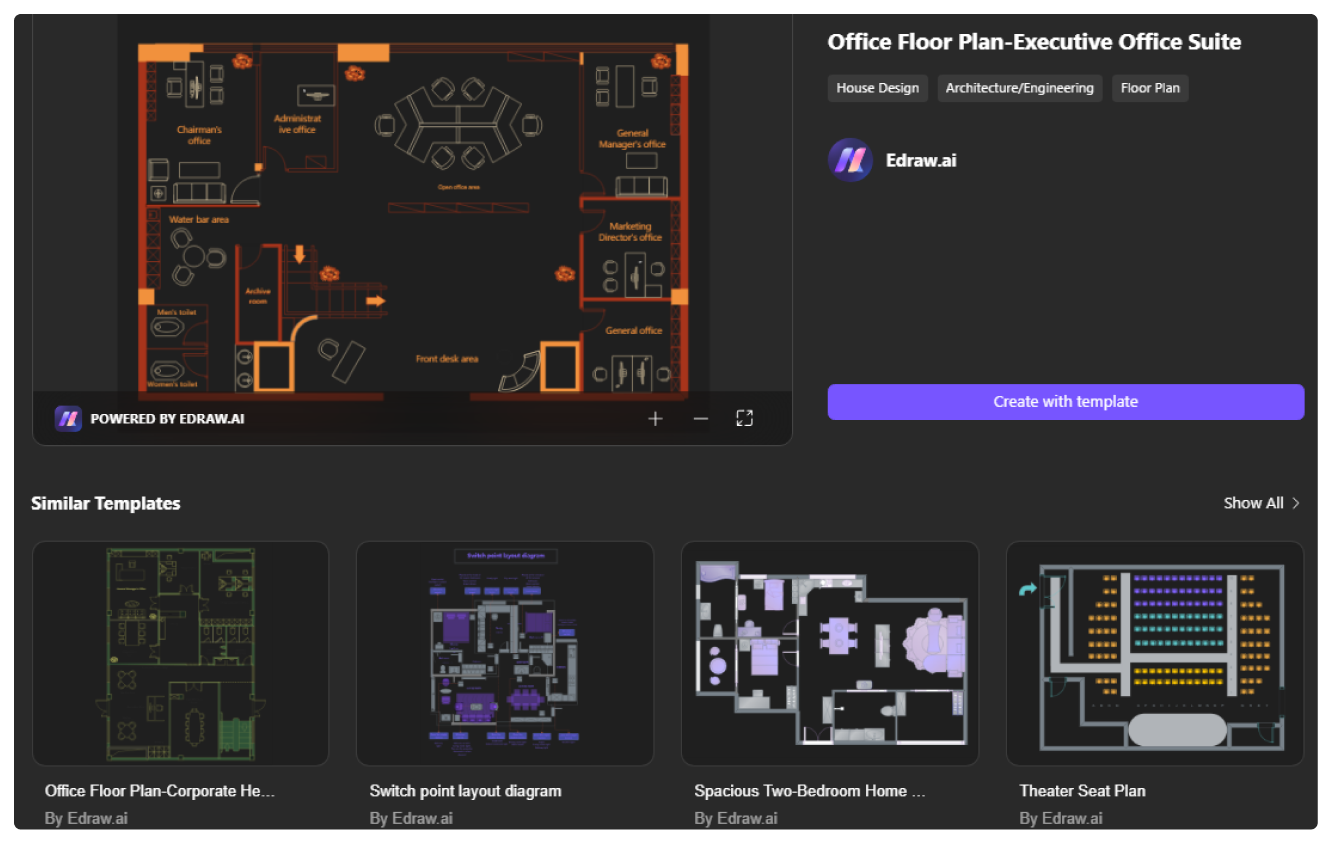Click the Edraw.ai author avatar icon
The image size is (1332, 844).
point(850,160)
